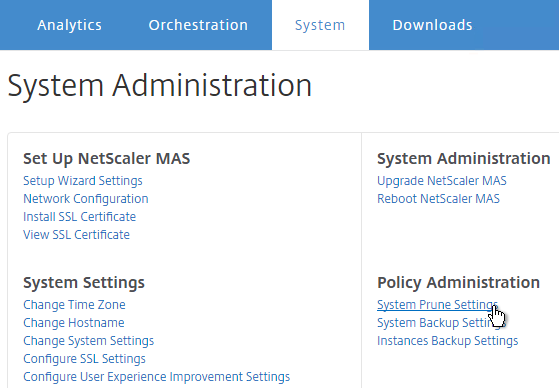This screenshot has height=388, width=559.
Task: Open Change Hostname link
Action: click(x=74, y=322)
